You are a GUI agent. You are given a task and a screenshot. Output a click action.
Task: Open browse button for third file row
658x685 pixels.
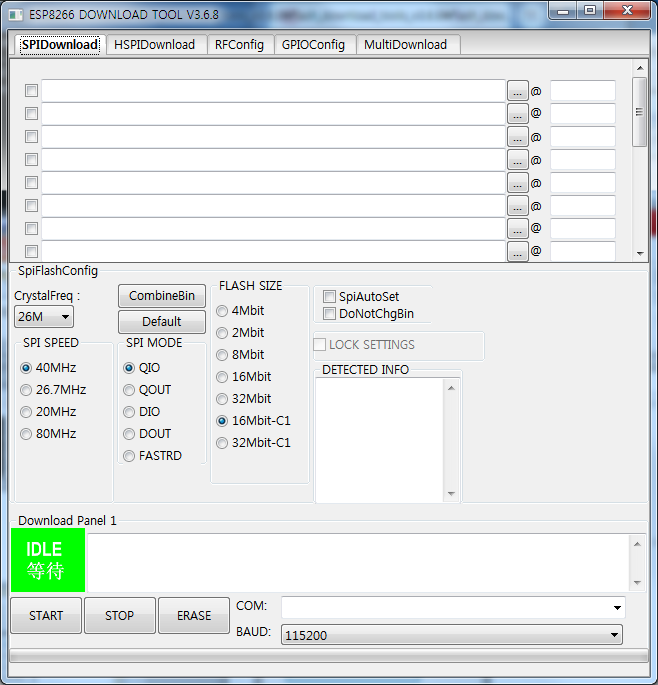click(518, 137)
